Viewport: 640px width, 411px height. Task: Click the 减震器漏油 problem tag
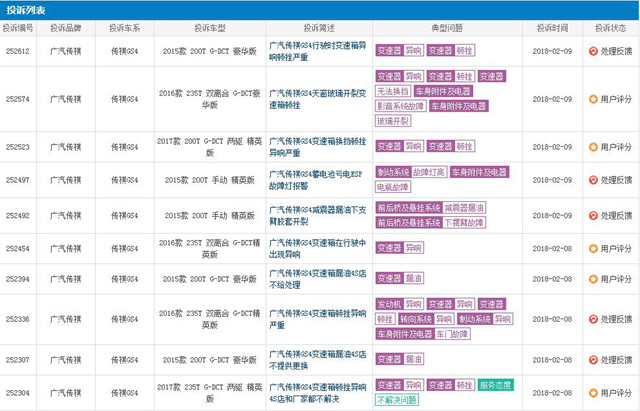click(464, 208)
